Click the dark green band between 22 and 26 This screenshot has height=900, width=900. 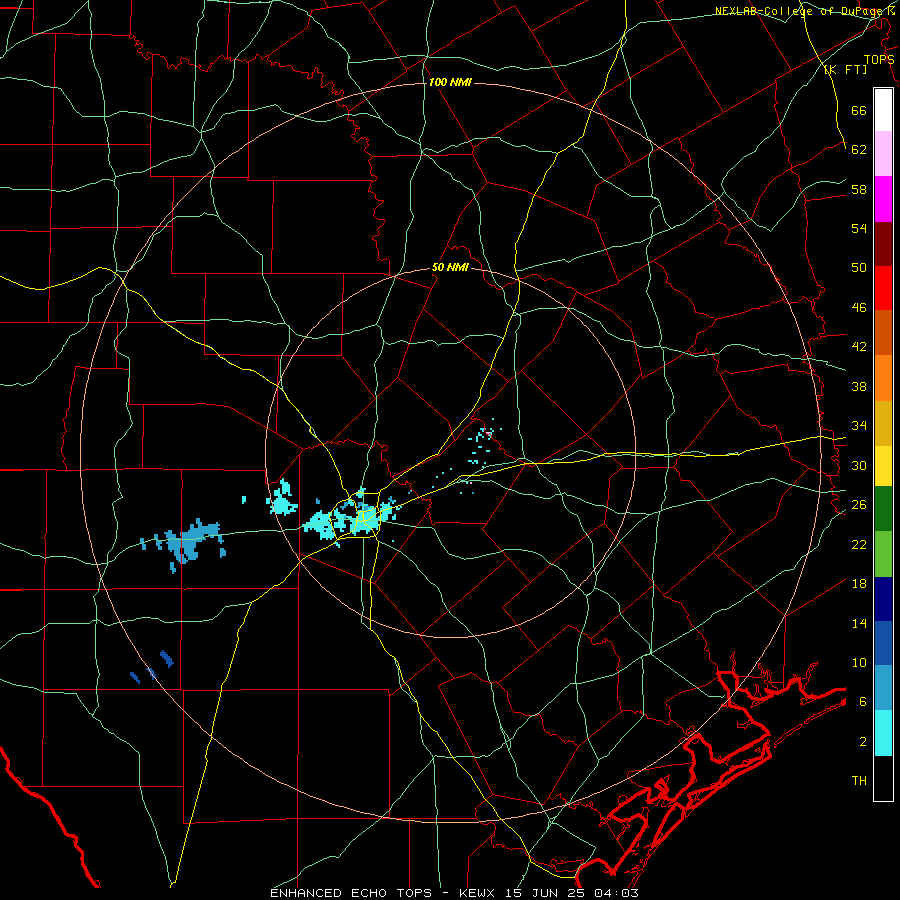[x=883, y=509]
